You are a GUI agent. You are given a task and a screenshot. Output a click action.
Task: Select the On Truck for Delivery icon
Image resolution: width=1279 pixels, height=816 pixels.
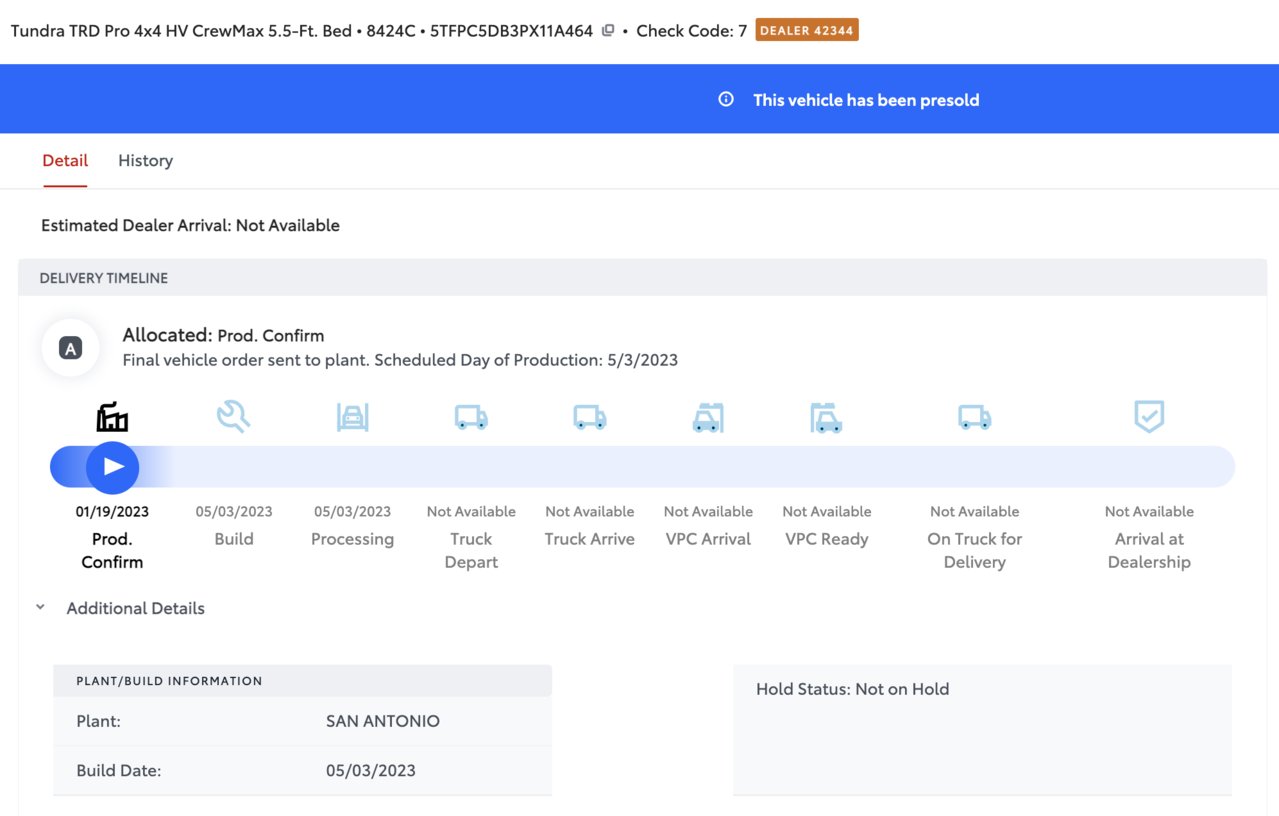point(975,417)
